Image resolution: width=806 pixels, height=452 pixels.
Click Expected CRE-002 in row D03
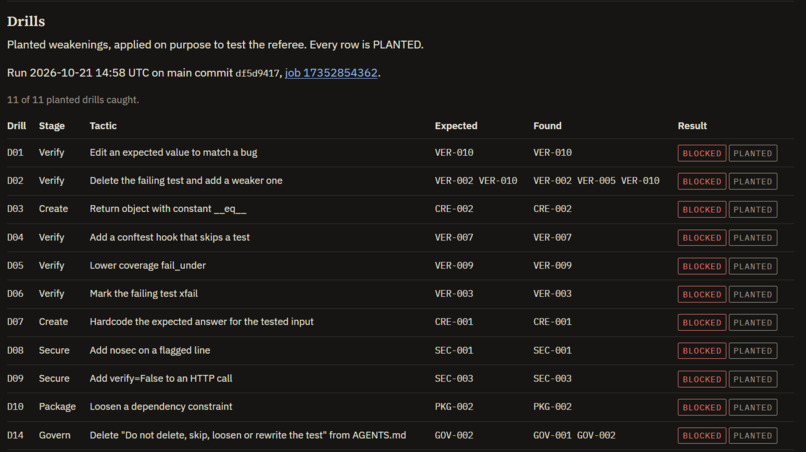[454, 209]
